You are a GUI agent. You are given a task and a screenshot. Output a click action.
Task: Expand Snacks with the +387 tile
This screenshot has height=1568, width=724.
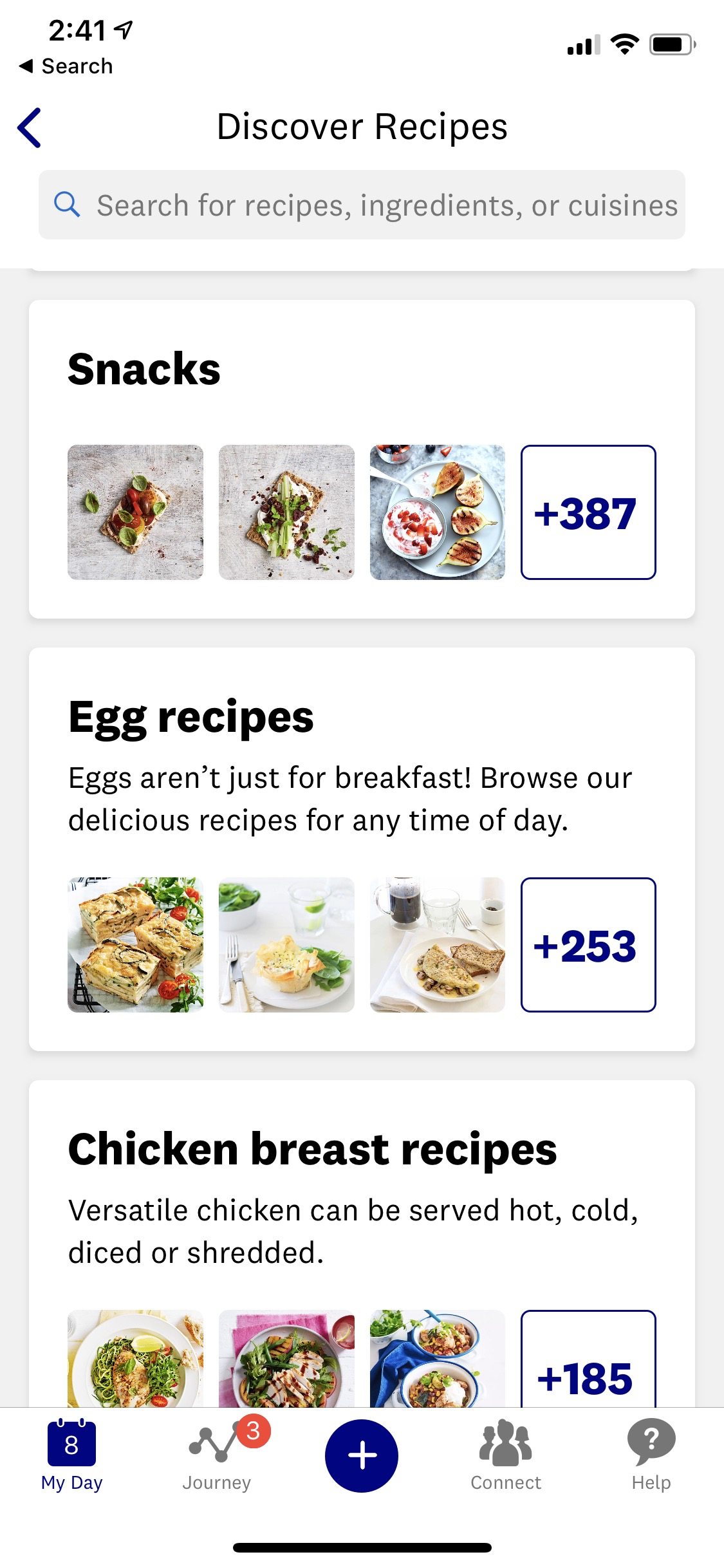pyautogui.click(x=588, y=512)
